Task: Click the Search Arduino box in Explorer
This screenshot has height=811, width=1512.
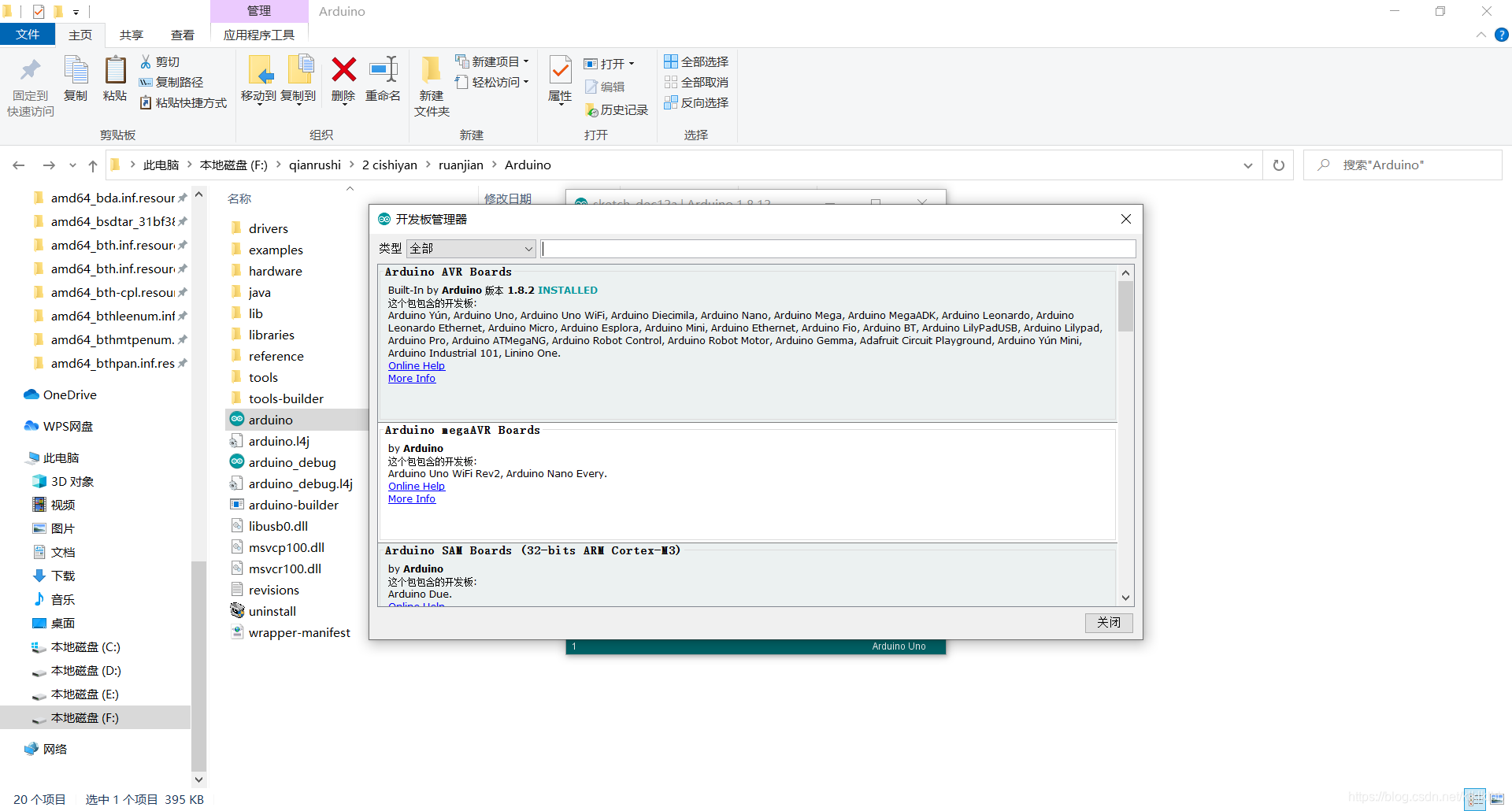Action: tap(1403, 165)
